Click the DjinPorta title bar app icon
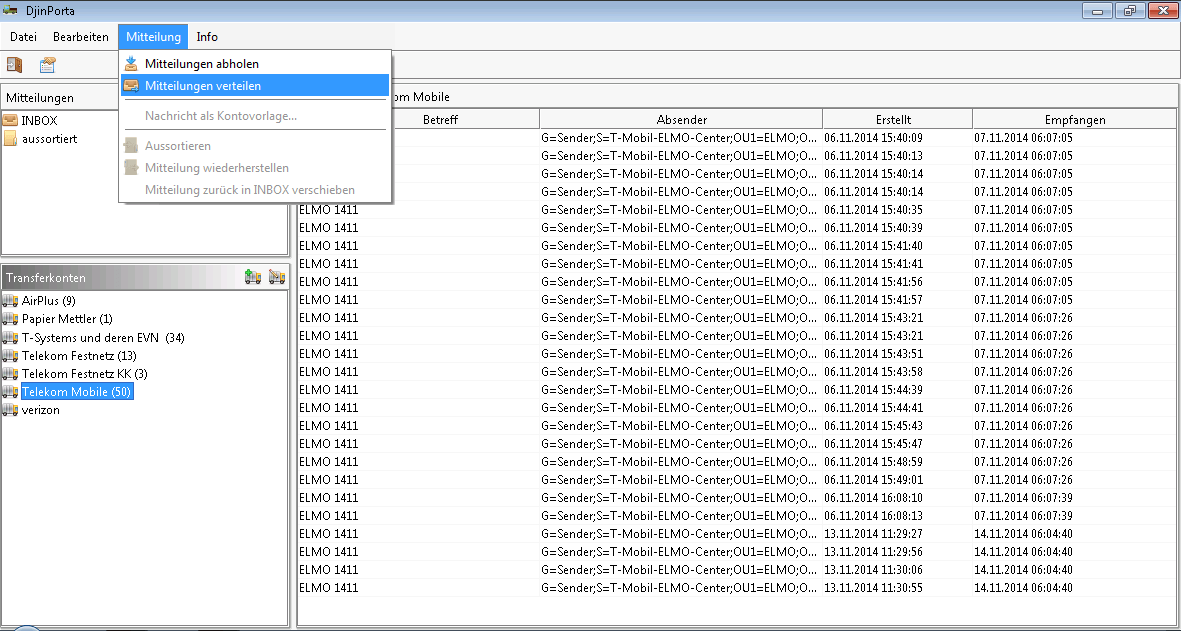 [11, 10]
